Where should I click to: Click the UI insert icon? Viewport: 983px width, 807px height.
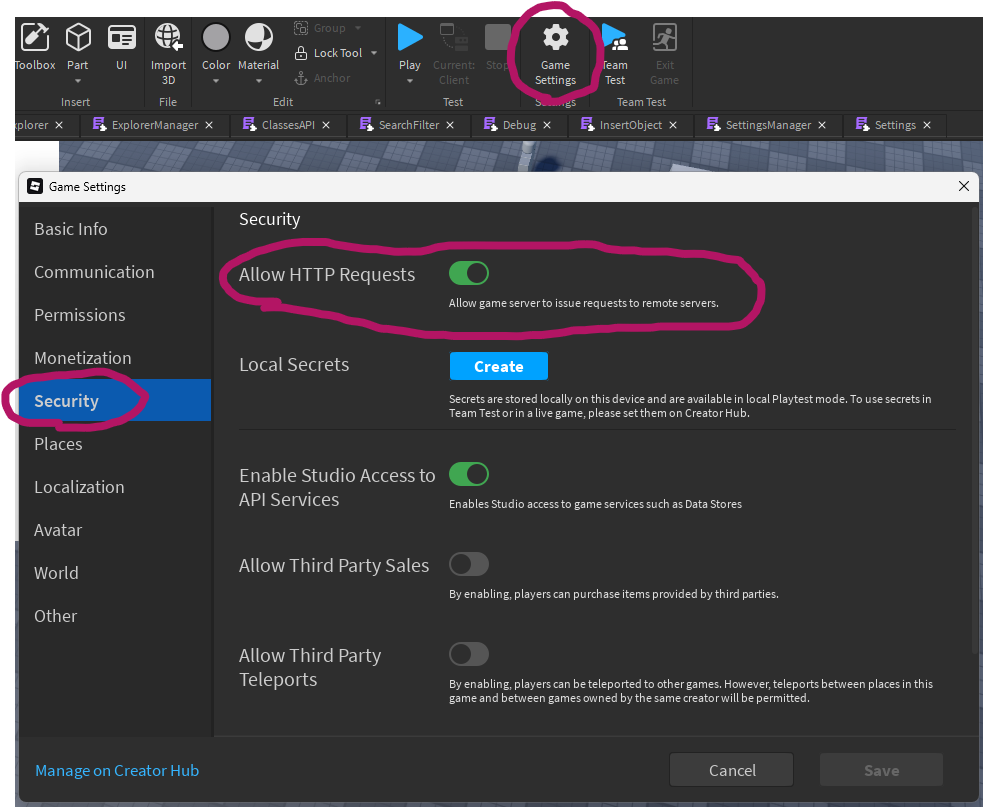tap(122, 37)
